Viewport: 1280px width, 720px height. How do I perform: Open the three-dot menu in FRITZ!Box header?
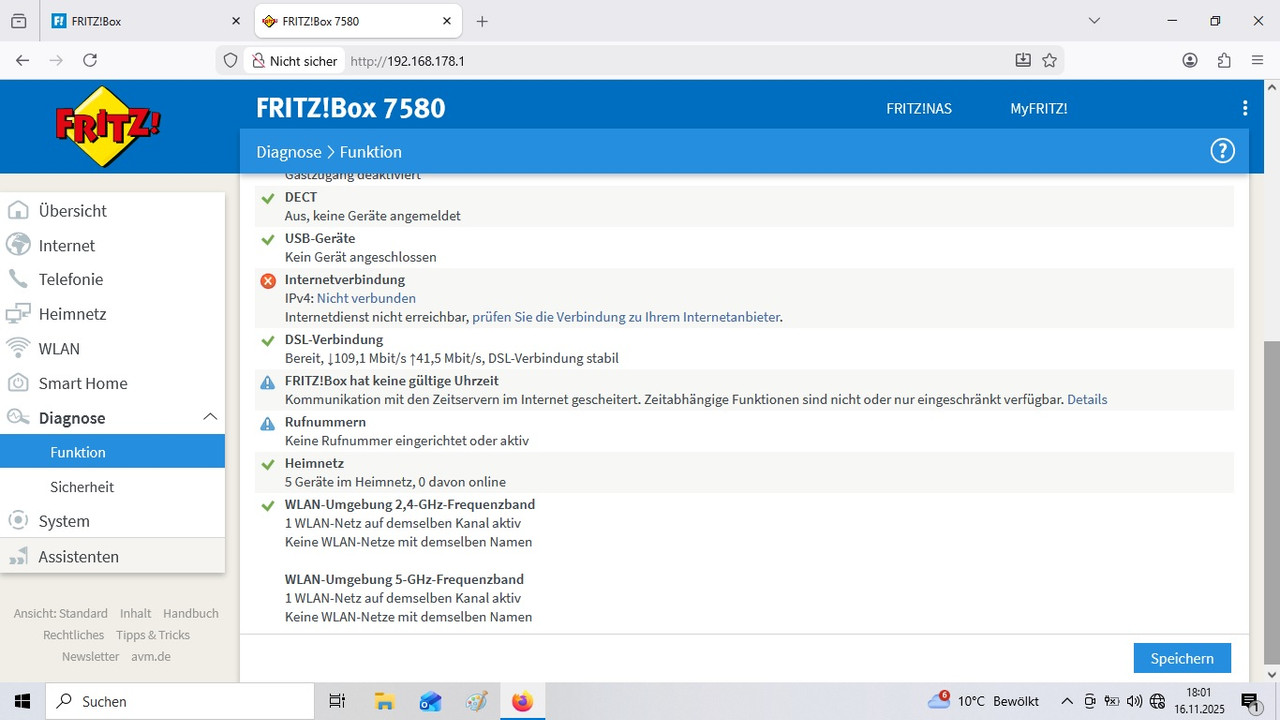1245,108
